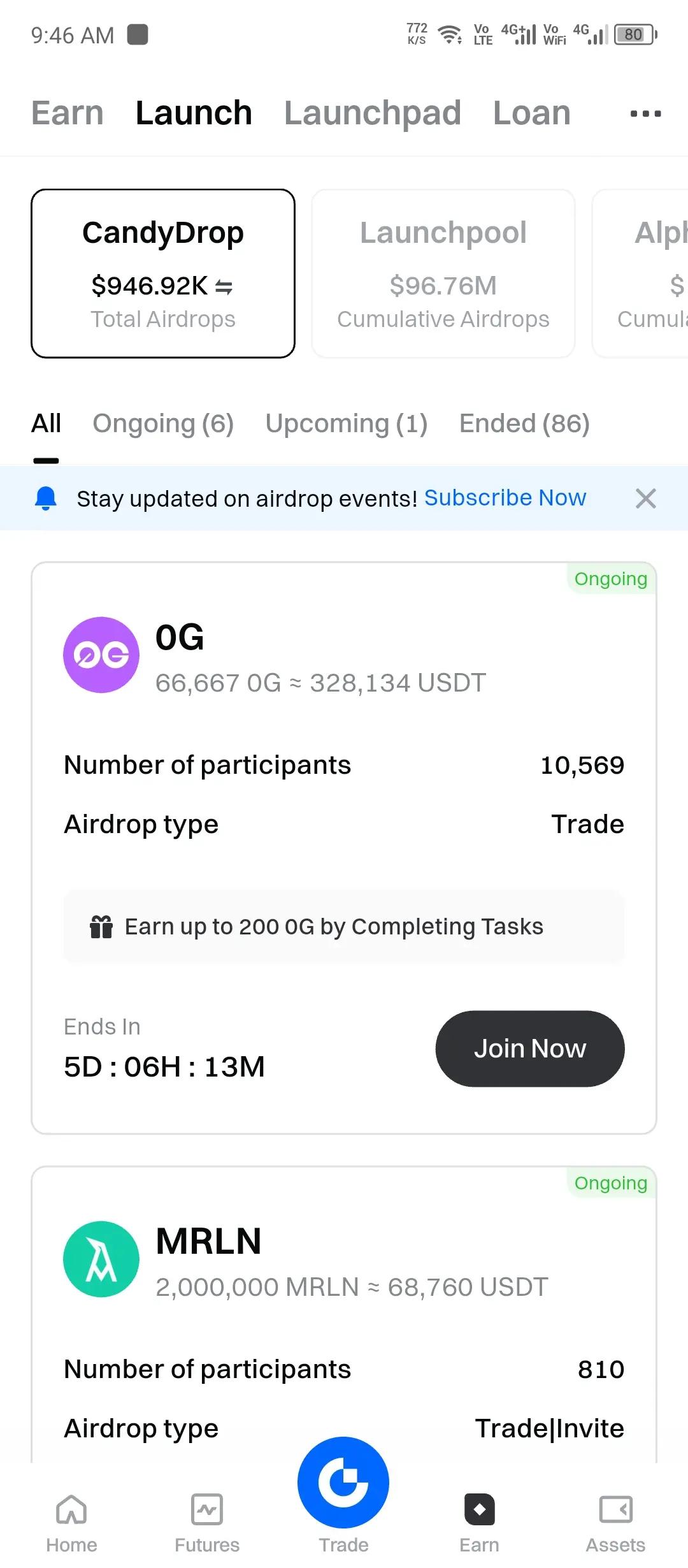Toggle the CandyDrop total swap arrows
Screen dimensions: 688x1568
tap(224, 287)
